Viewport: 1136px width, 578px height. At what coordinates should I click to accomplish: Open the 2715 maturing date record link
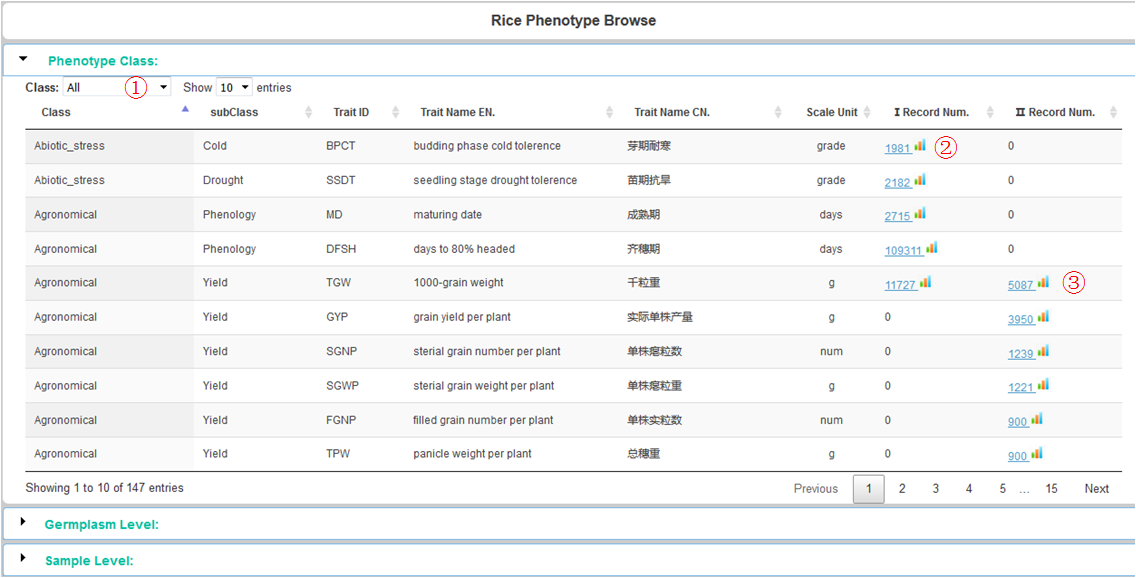(898, 216)
